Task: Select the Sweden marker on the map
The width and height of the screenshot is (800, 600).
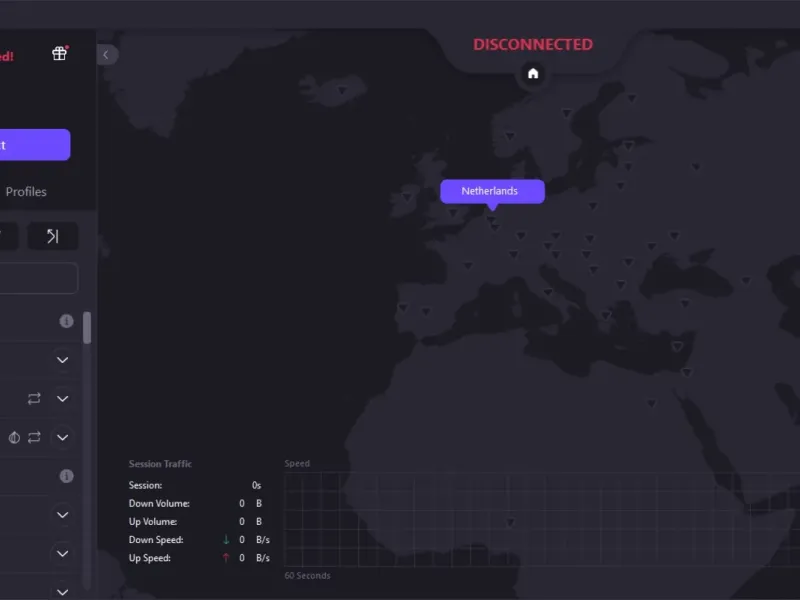Action: tap(566, 113)
